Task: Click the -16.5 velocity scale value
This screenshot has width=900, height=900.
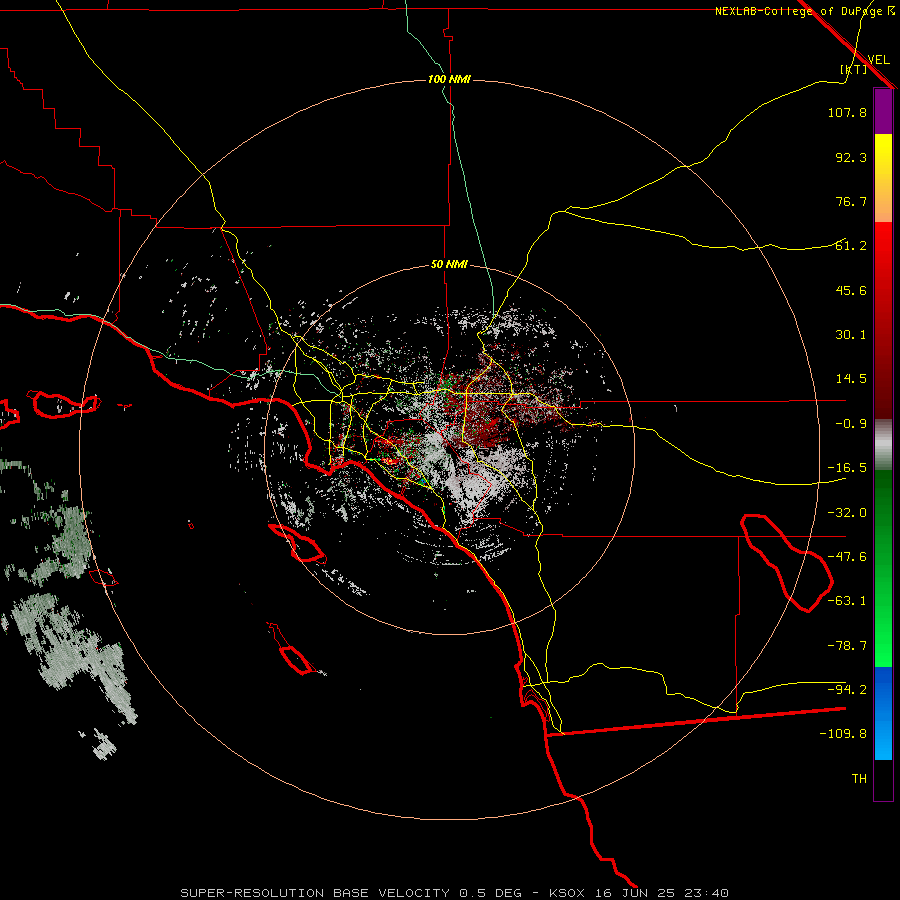Action: point(847,468)
